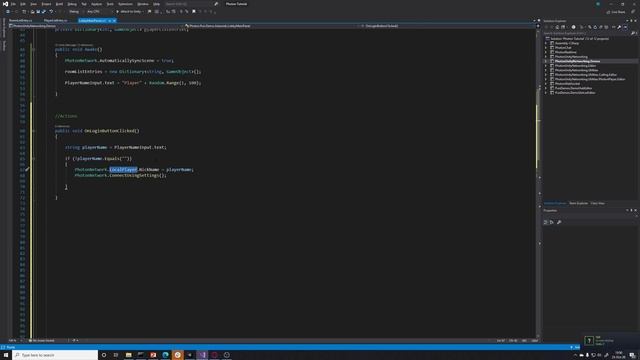Open the LobbyMainPanel class navigation dropdown
The height and width of the screenshot is (360, 640).
coord(271,26)
